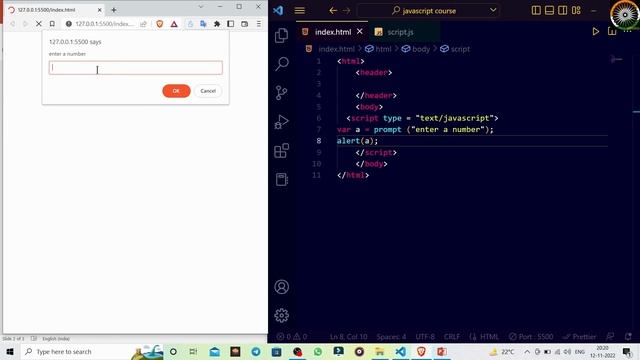The width and height of the screenshot is (640, 360).
Task: Click Prettier in the status bar
Action: tap(580, 337)
